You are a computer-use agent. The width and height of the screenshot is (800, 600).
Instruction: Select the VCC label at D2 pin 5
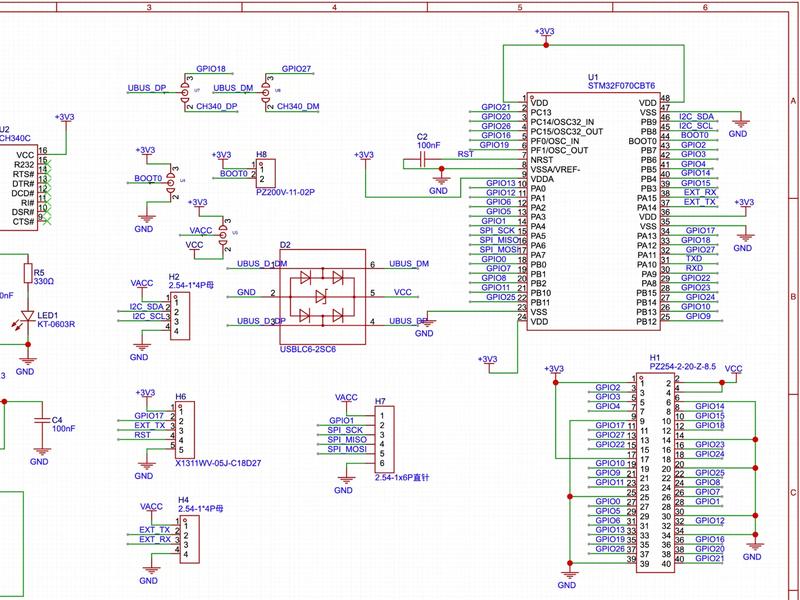click(403, 292)
